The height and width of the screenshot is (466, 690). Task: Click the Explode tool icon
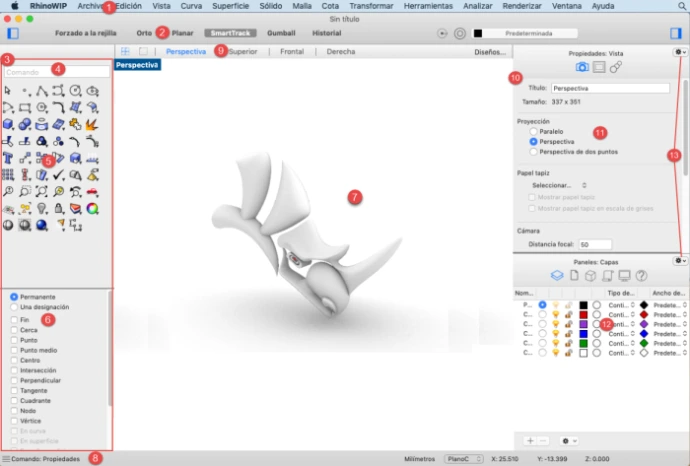(x=92, y=125)
